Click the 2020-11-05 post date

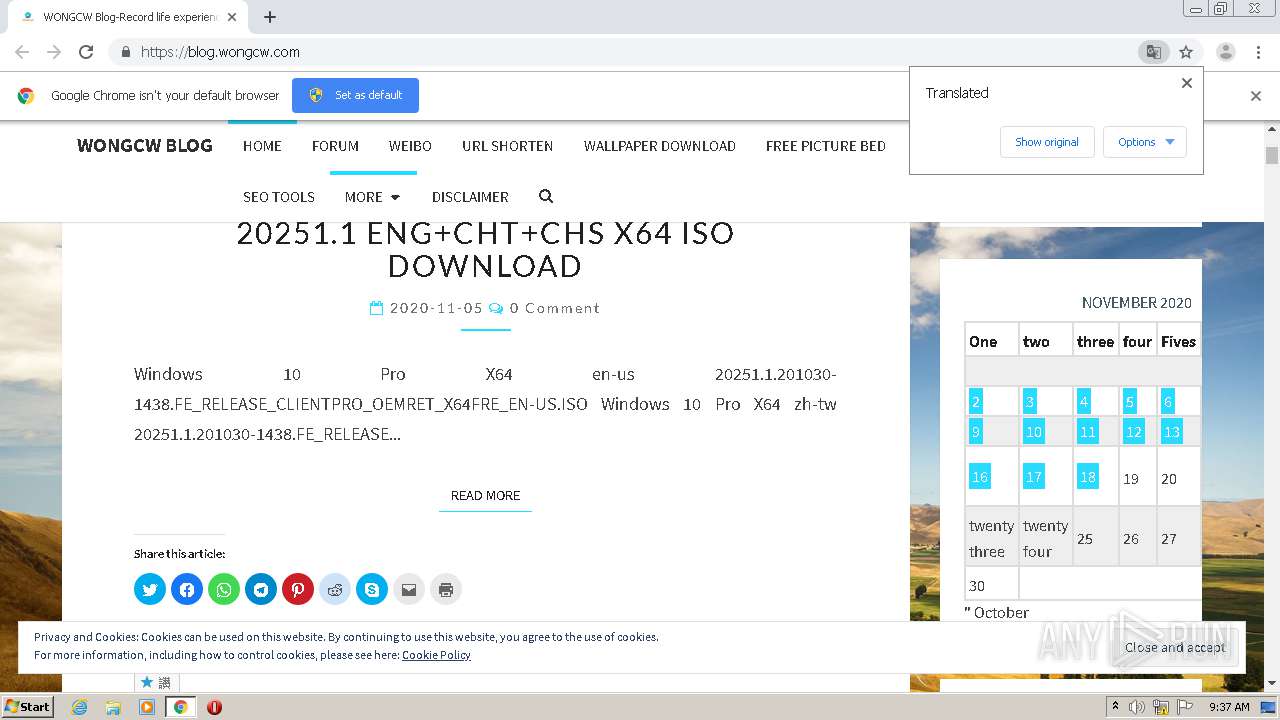point(436,308)
